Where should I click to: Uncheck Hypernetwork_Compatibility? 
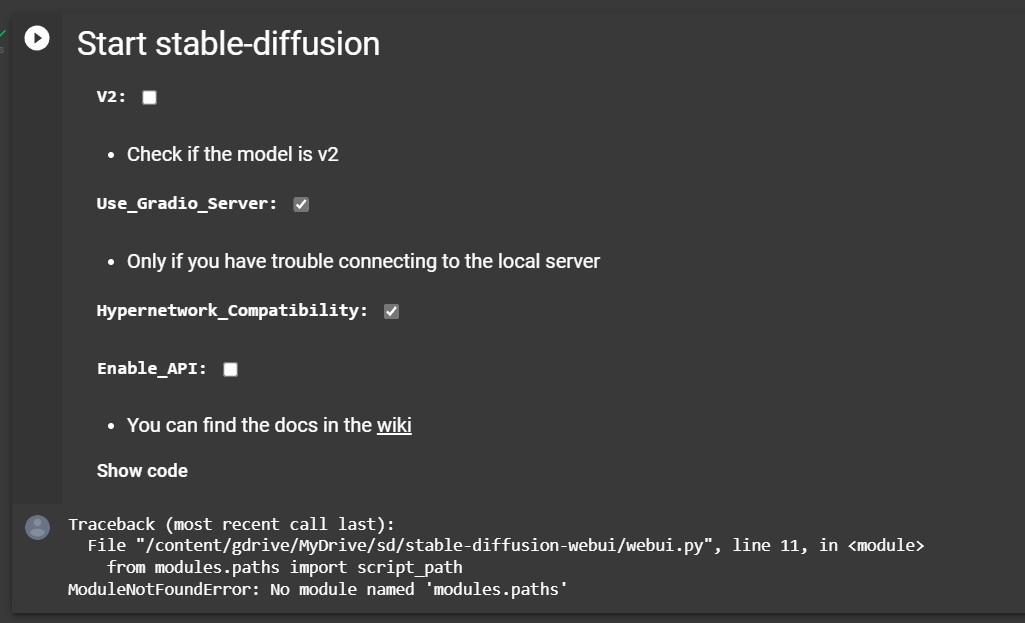(x=390, y=311)
